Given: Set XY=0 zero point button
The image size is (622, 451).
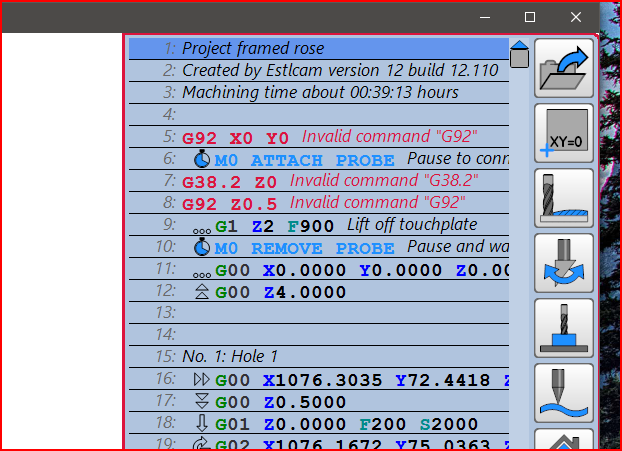Looking at the screenshot, I should pos(564,133).
